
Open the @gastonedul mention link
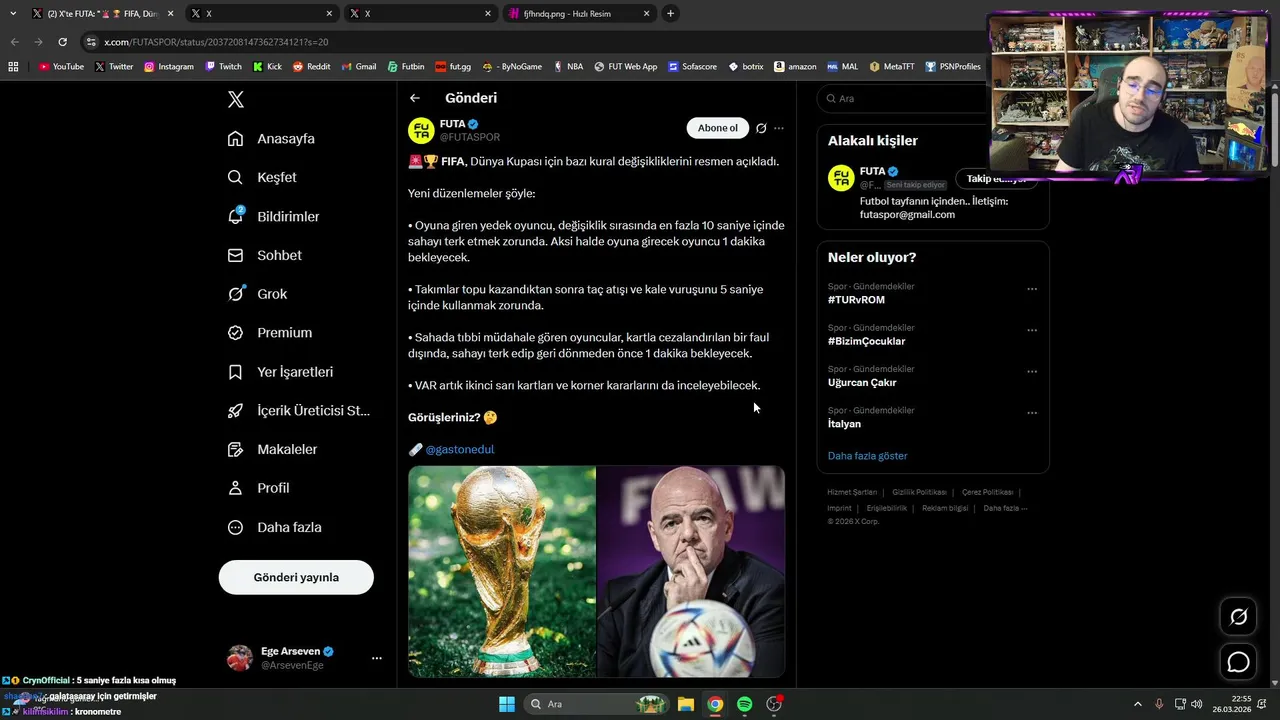(x=460, y=449)
